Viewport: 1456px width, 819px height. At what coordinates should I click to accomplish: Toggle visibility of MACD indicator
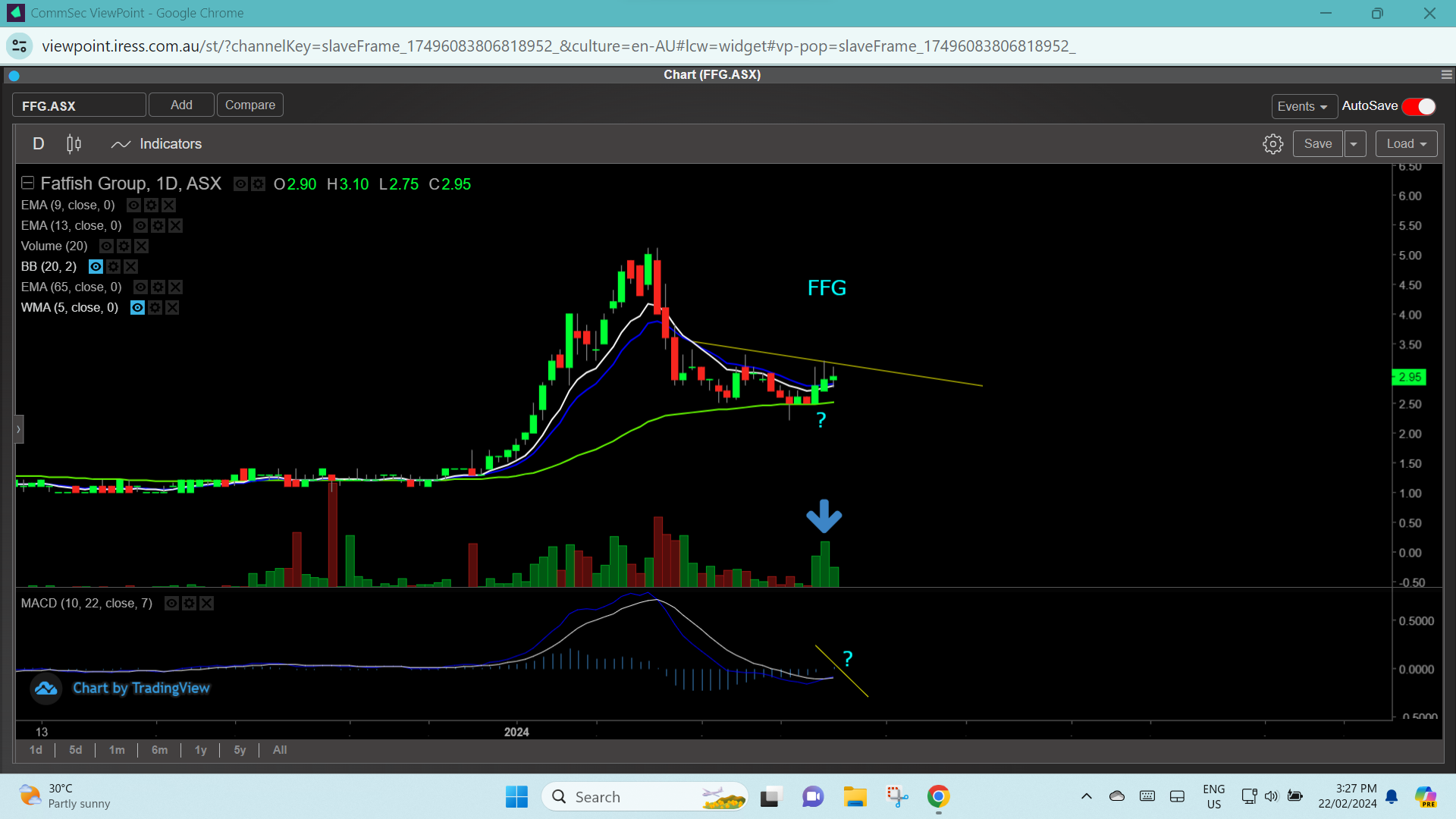[171, 604]
